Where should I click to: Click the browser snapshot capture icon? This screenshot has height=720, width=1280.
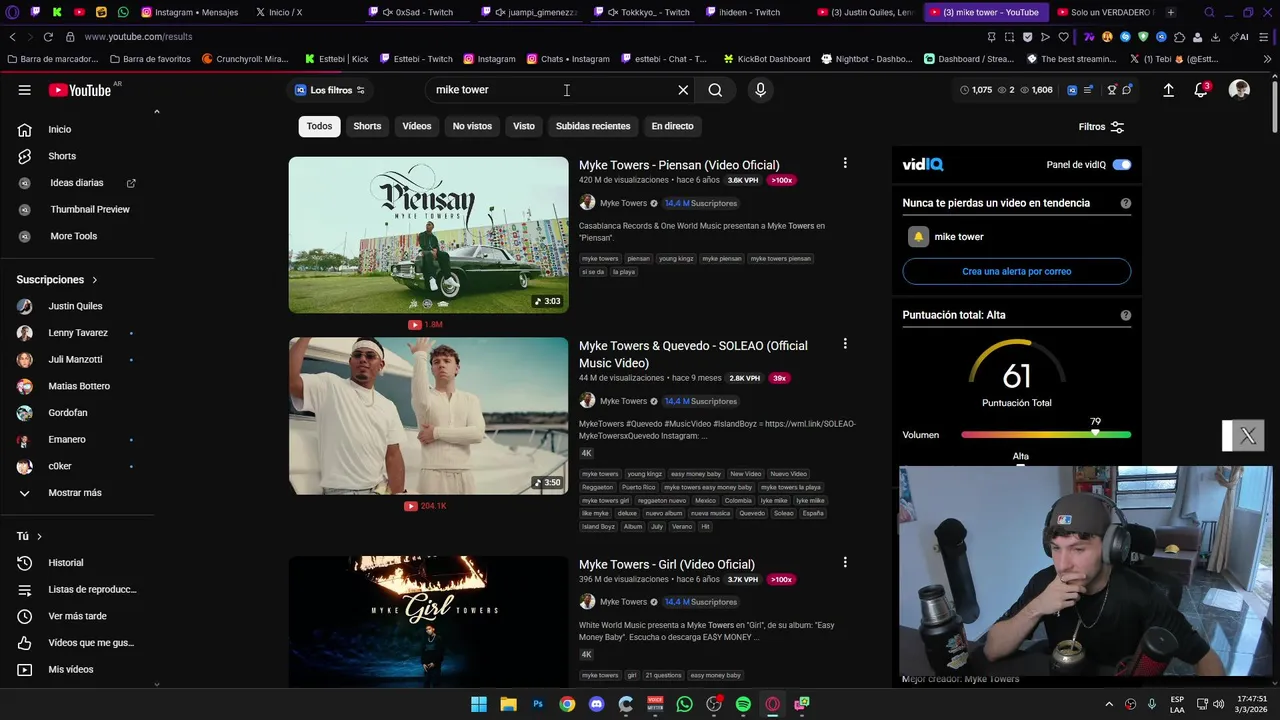coord(1009,37)
